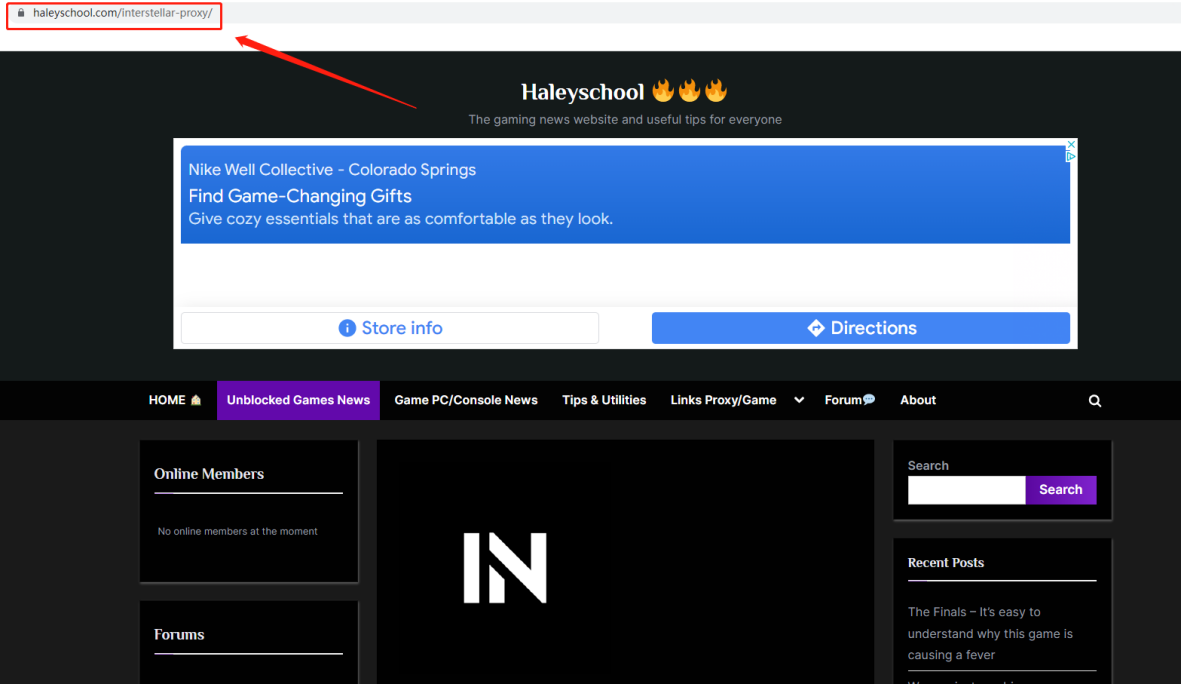Click the Haleyschool site title
Image resolution: width=1181 pixels, height=684 pixels.
(x=582, y=92)
